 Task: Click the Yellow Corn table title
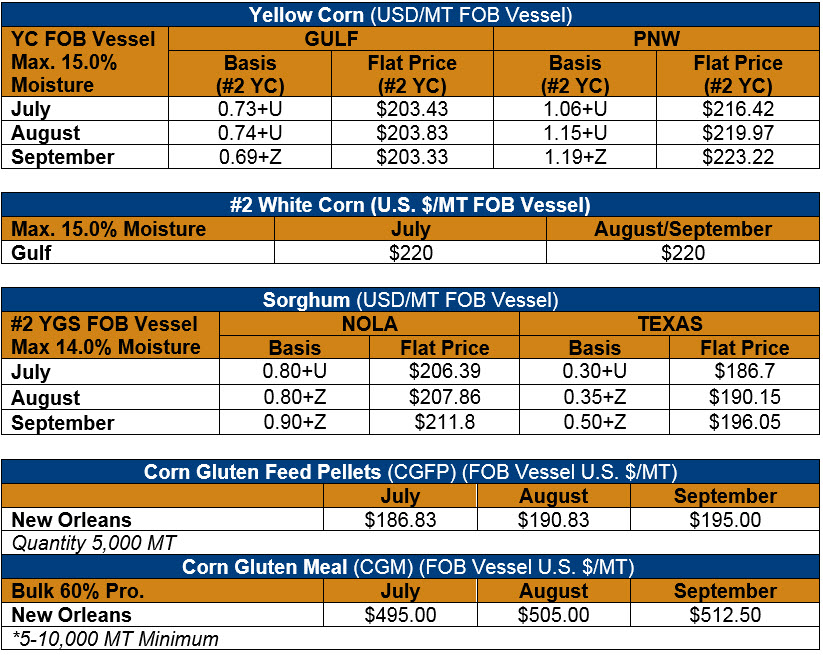coord(410,15)
